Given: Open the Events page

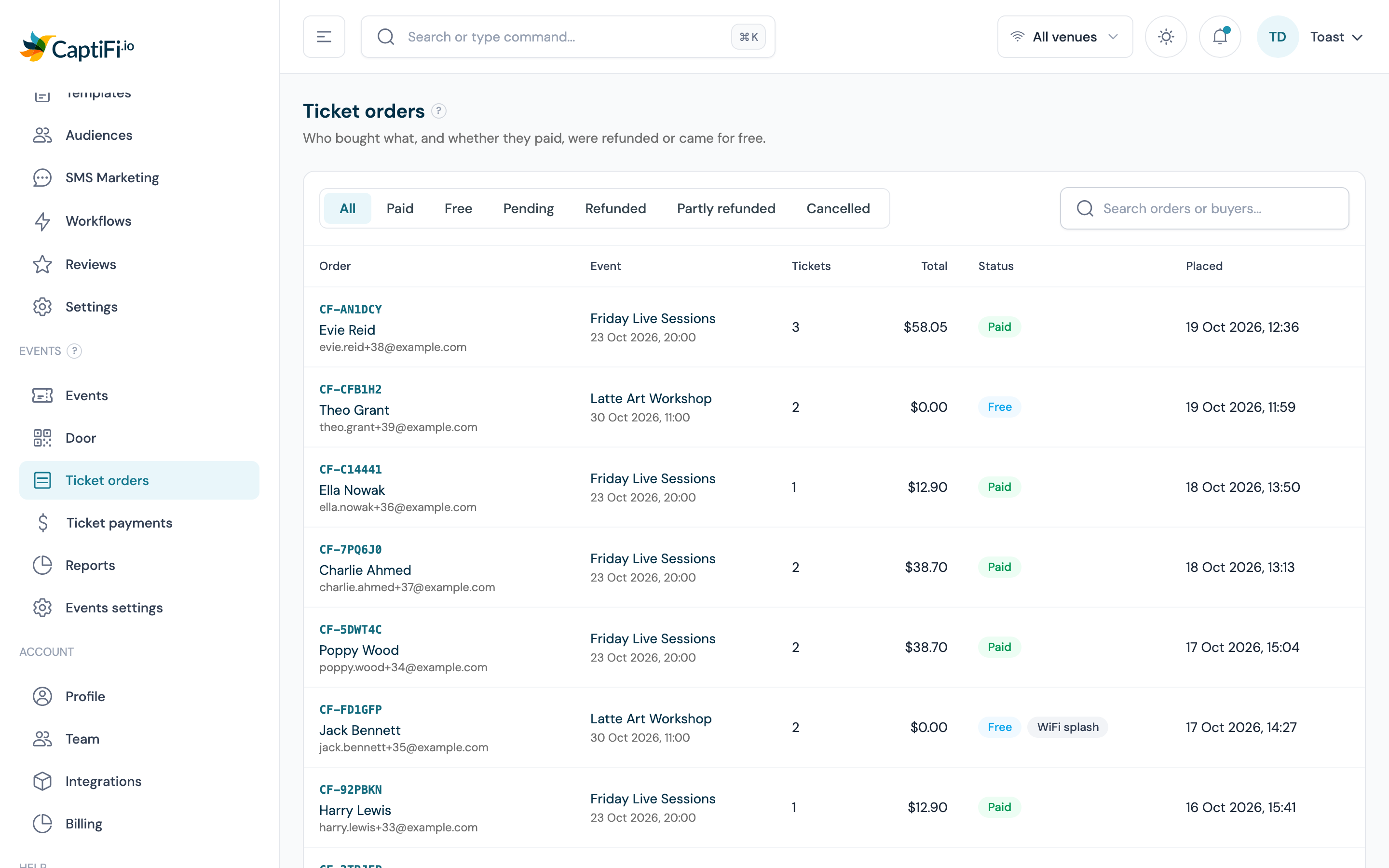Looking at the screenshot, I should [x=139, y=395].
